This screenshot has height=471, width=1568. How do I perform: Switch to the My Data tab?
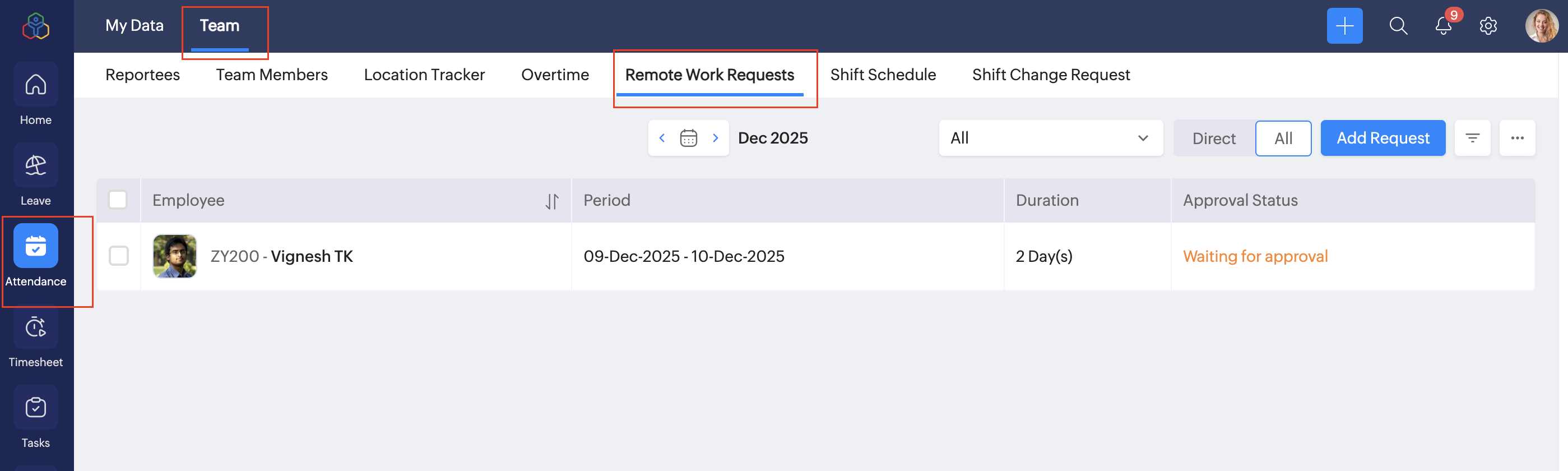(134, 26)
